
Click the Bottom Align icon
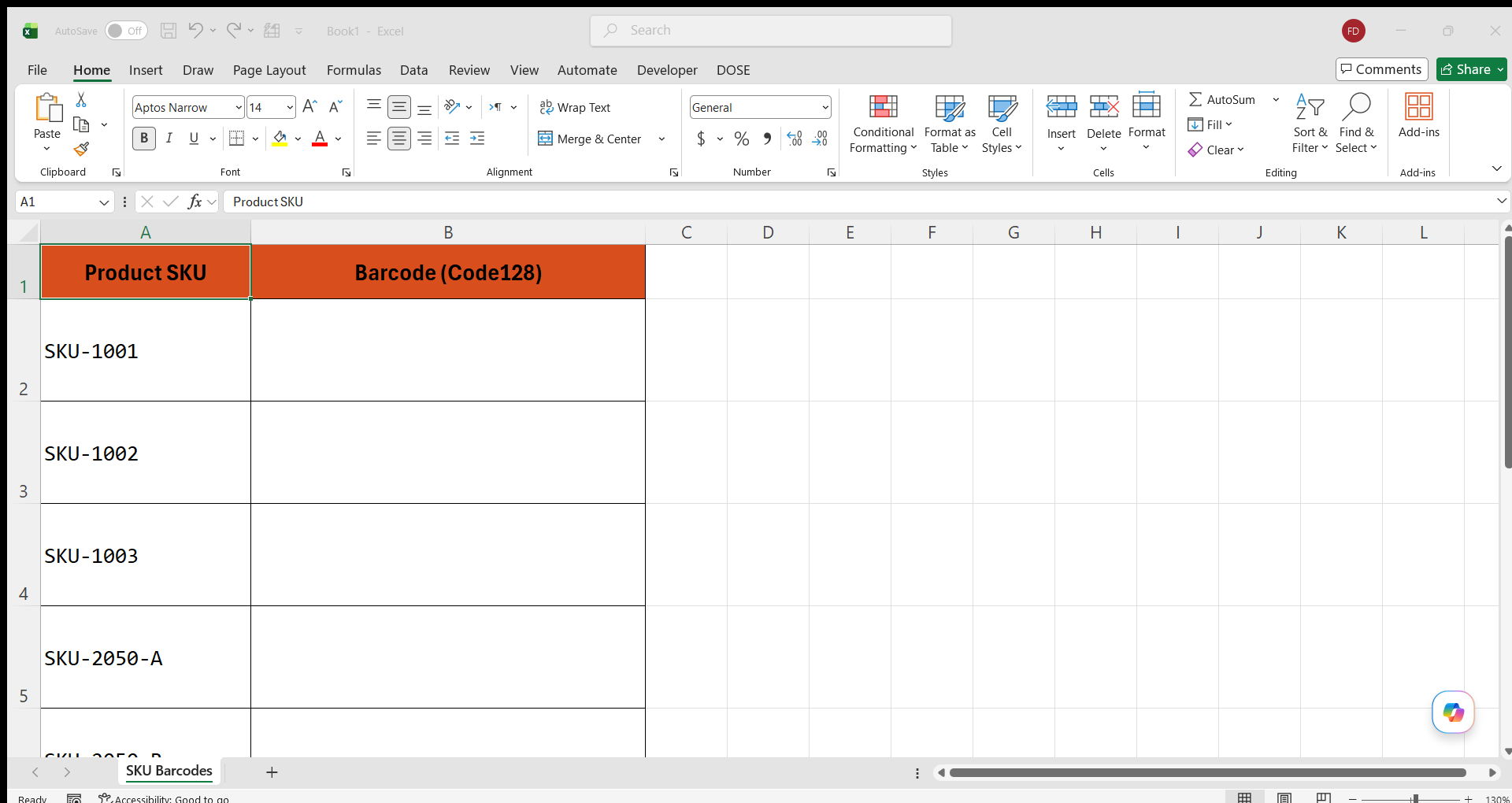pos(424,107)
